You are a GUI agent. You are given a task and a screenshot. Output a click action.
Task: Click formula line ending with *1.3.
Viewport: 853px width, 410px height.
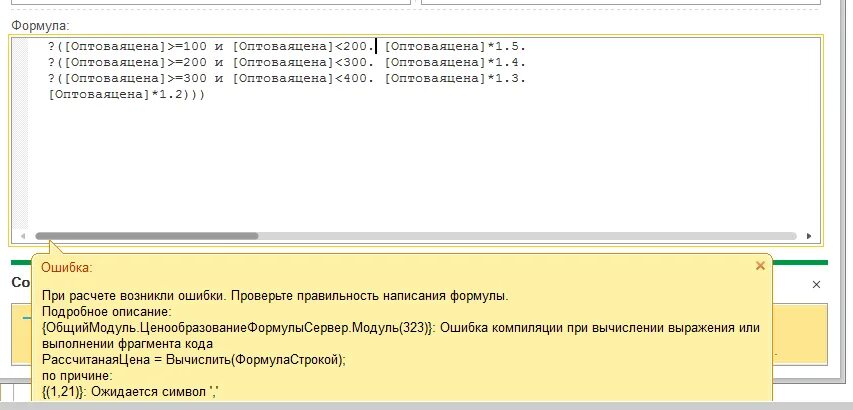[x=287, y=78]
